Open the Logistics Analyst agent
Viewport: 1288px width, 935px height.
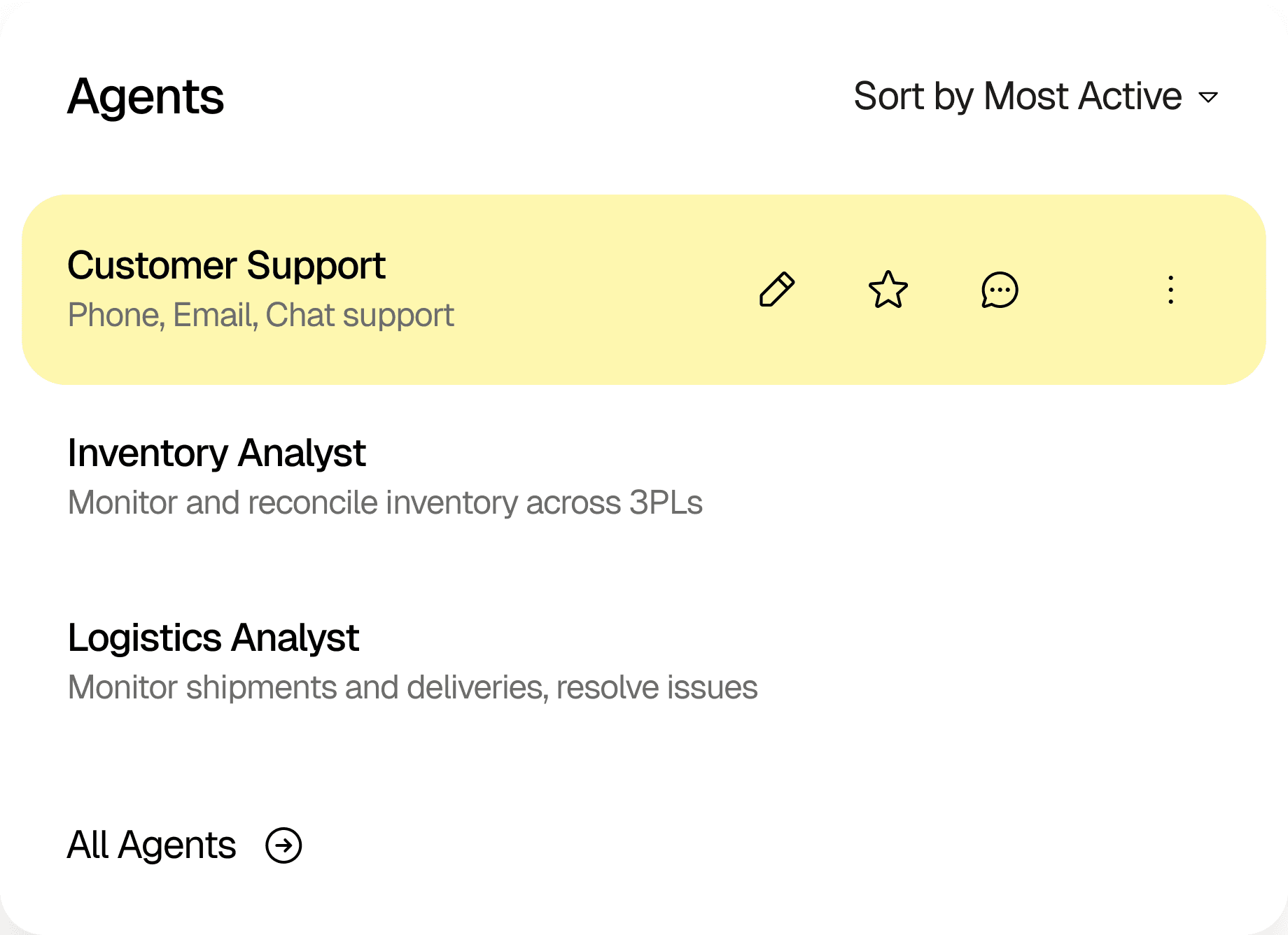[x=213, y=638]
